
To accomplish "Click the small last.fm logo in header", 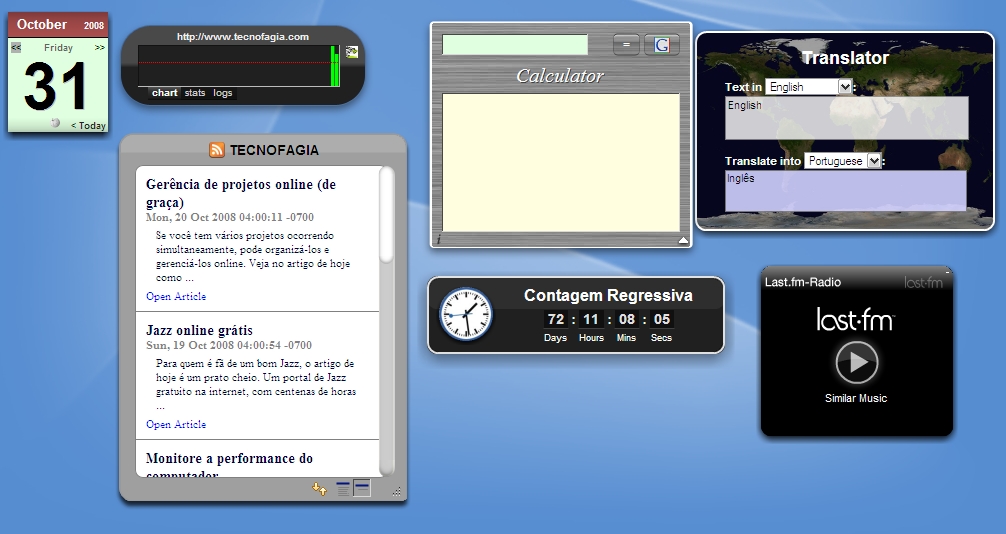I will pyautogui.click(x=923, y=282).
